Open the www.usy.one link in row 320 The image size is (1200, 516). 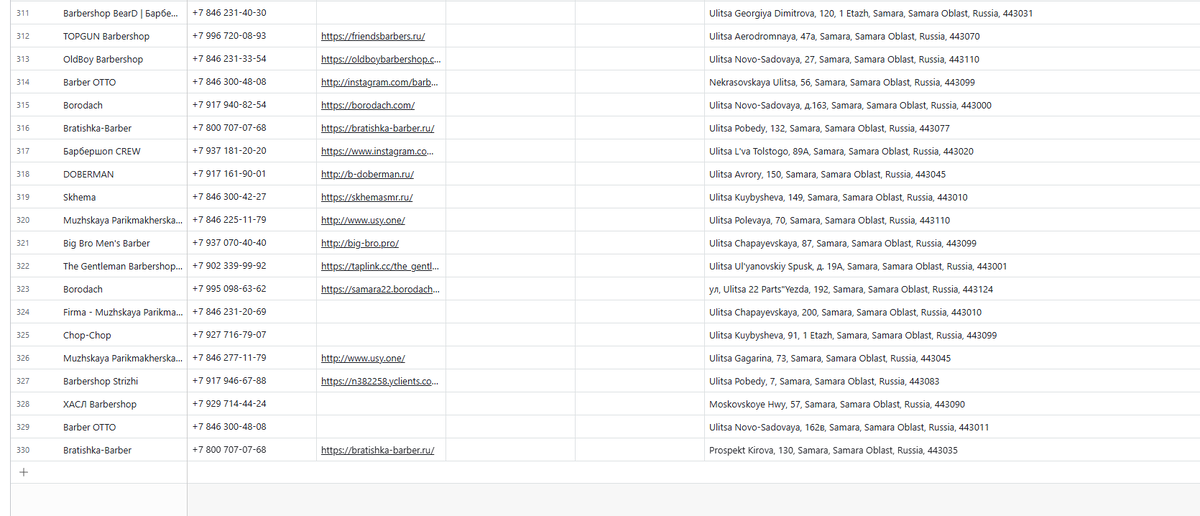pyautogui.click(x=363, y=220)
